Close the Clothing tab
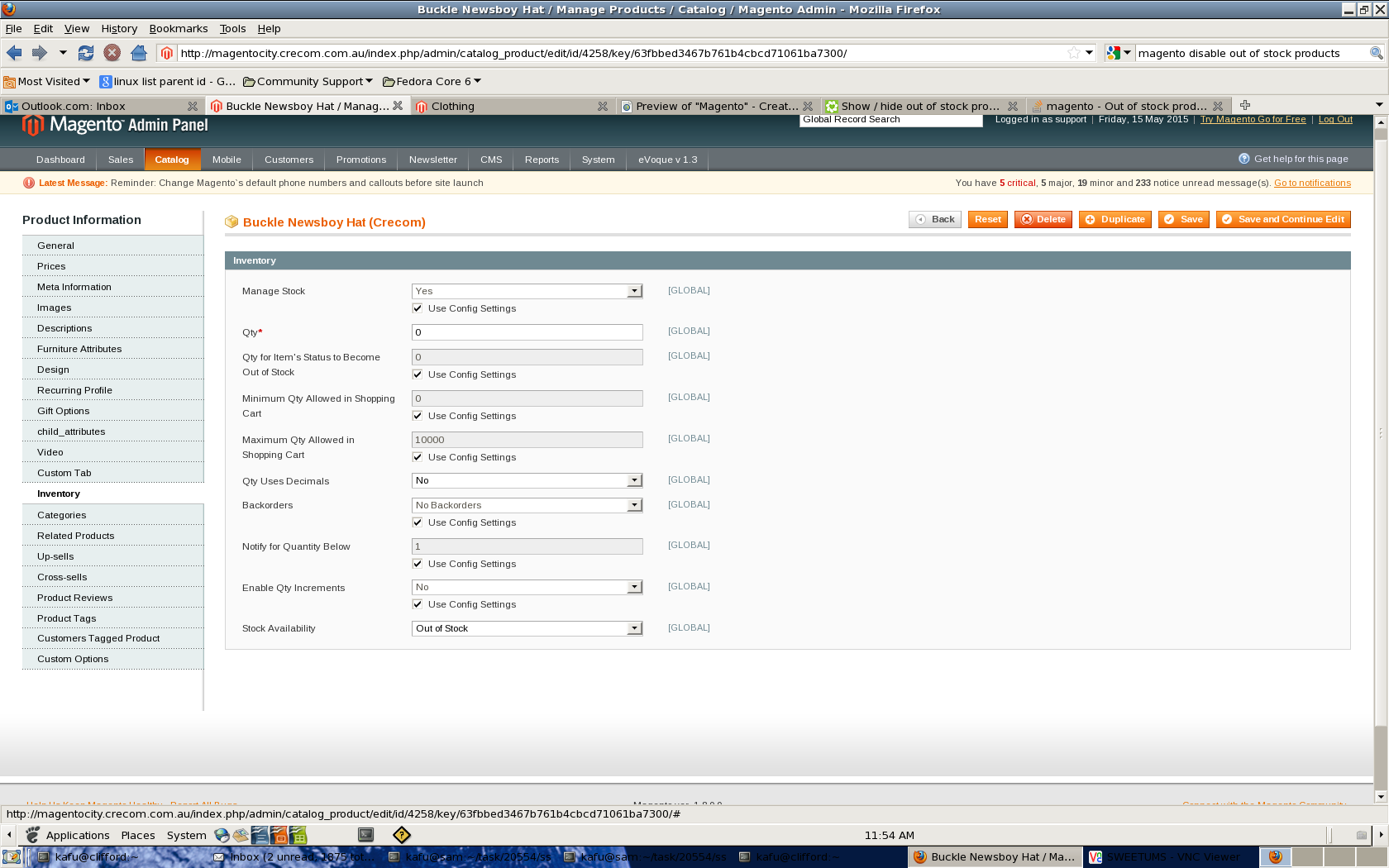1389x868 pixels. (x=603, y=106)
